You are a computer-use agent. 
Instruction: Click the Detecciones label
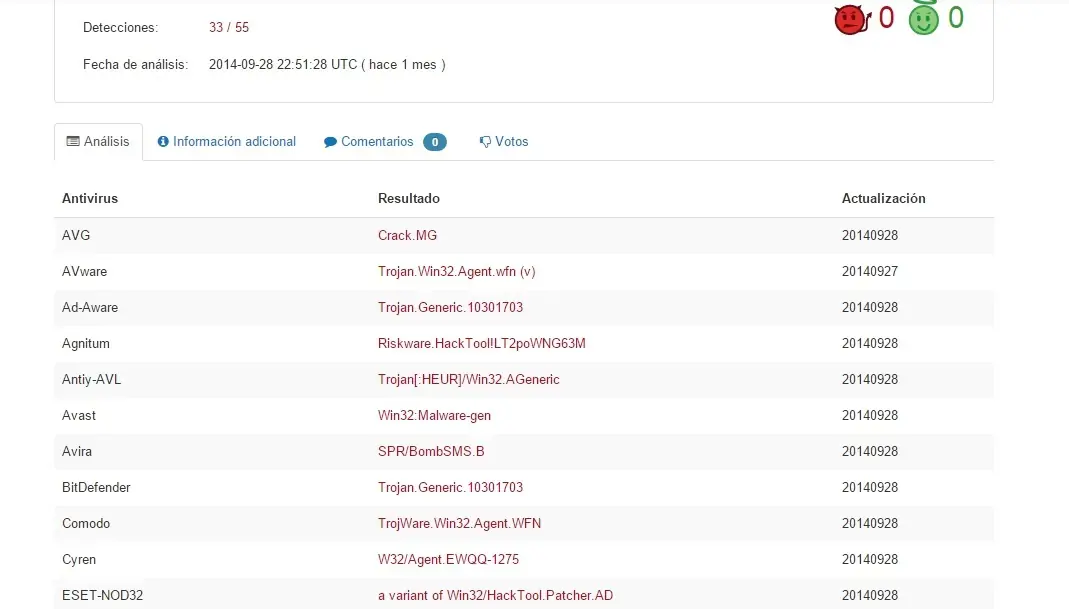point(121,27)
